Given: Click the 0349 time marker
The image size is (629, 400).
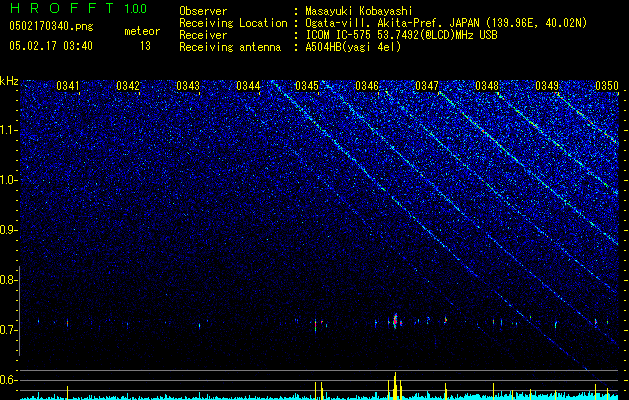Looking at the screenshot, I should click(x=547, y=86).
